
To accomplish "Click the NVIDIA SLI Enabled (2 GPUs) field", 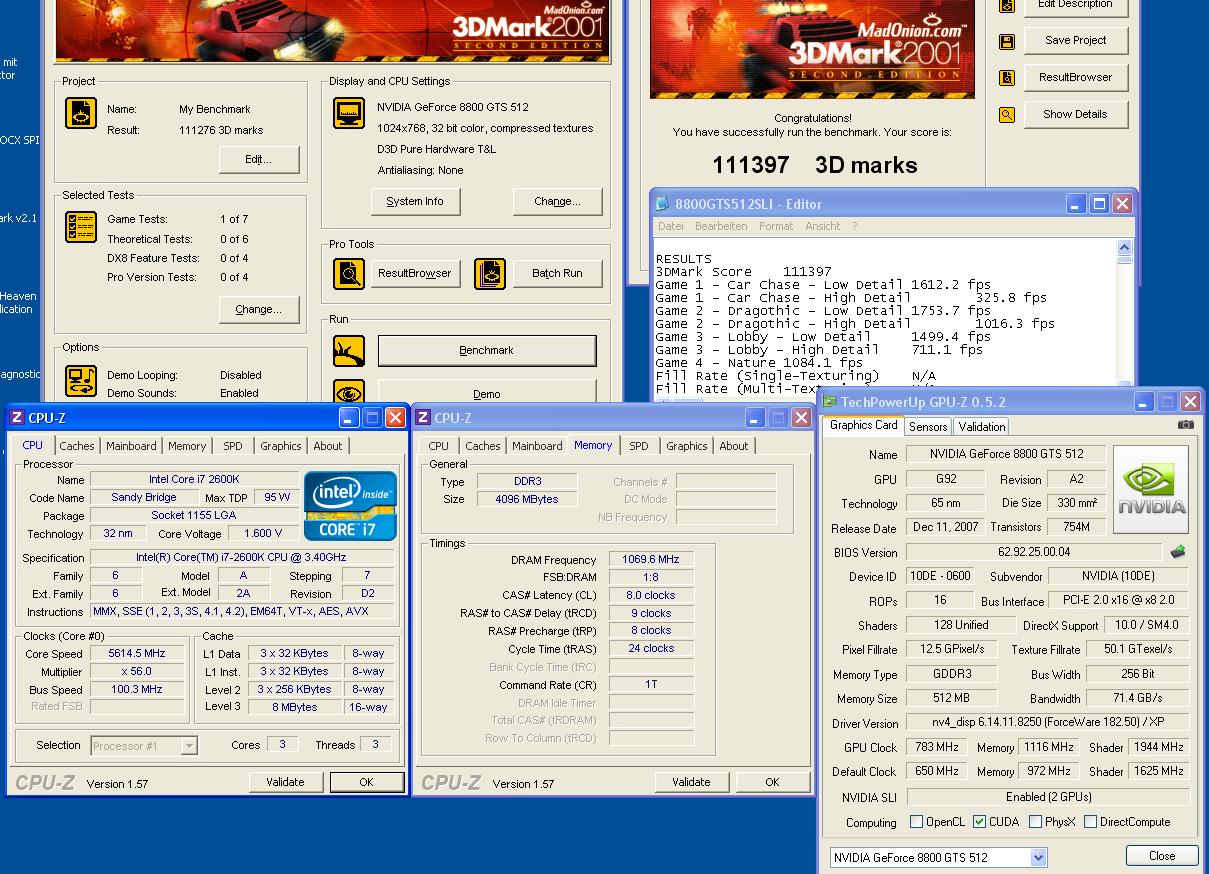I will [x=1048, y=797].
